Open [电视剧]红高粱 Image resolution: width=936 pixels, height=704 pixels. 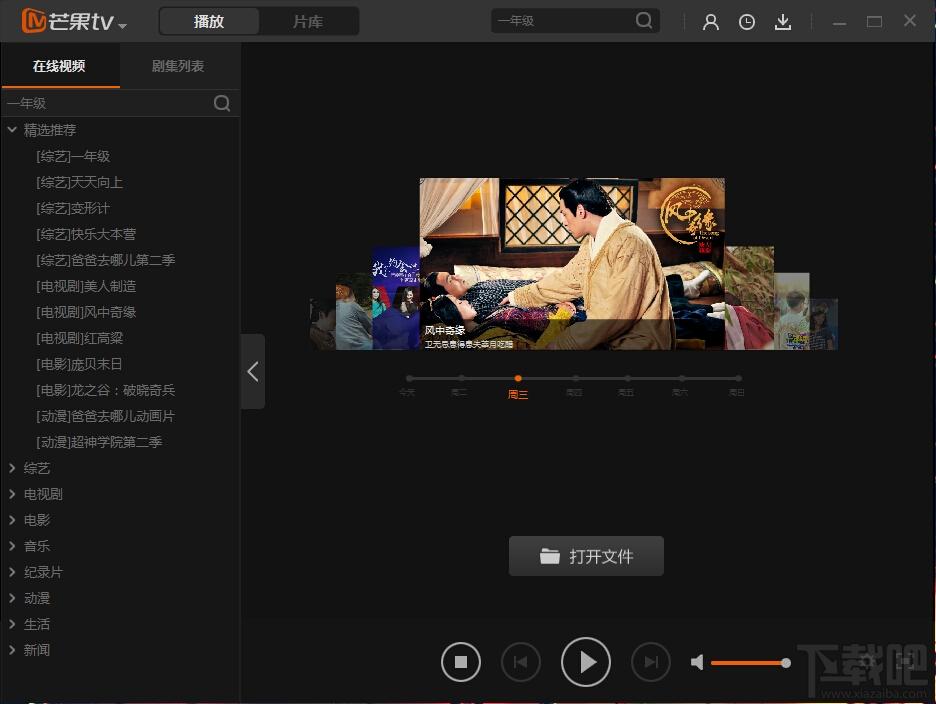tap(80, 338)
